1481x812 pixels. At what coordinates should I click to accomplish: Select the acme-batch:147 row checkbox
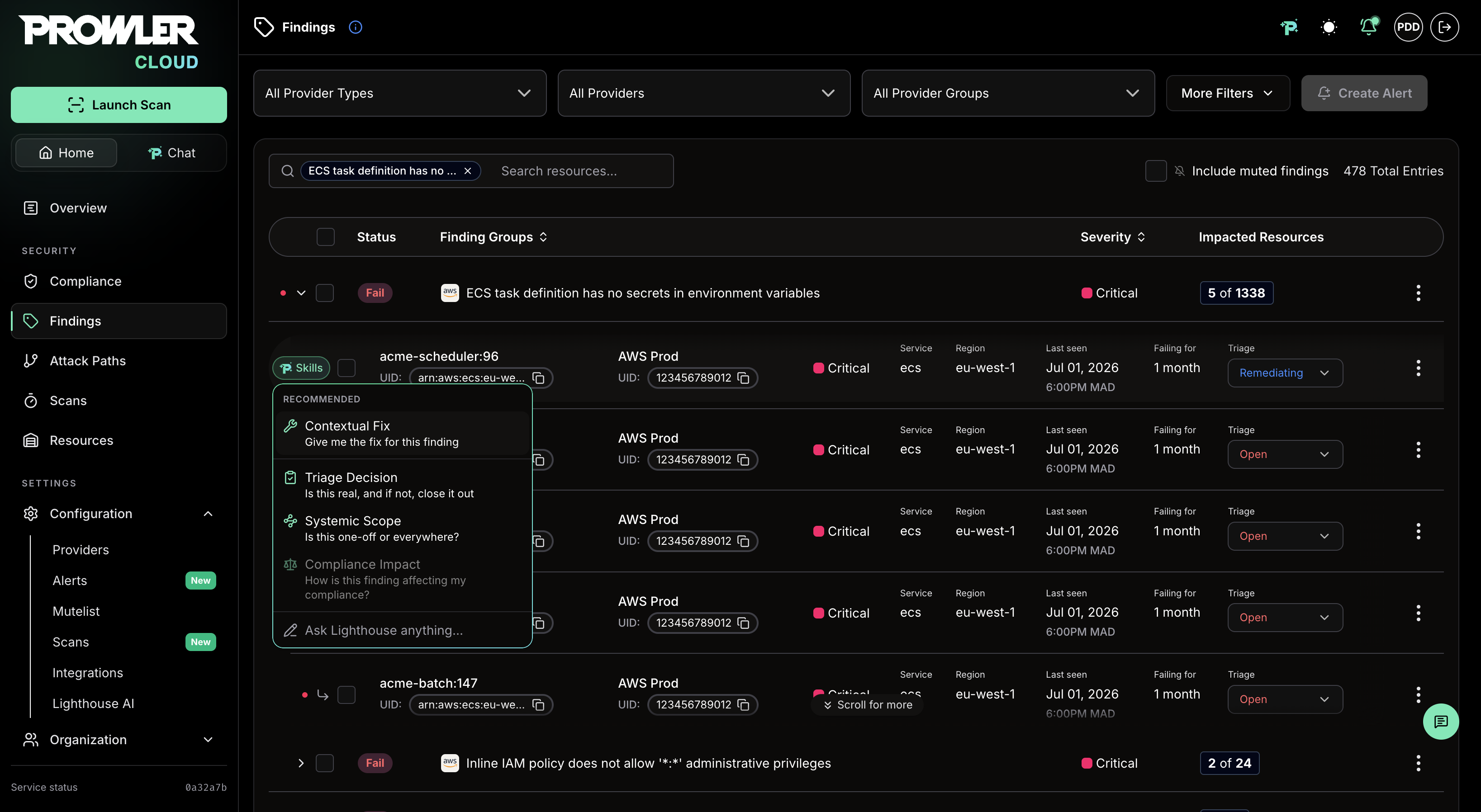346,695
